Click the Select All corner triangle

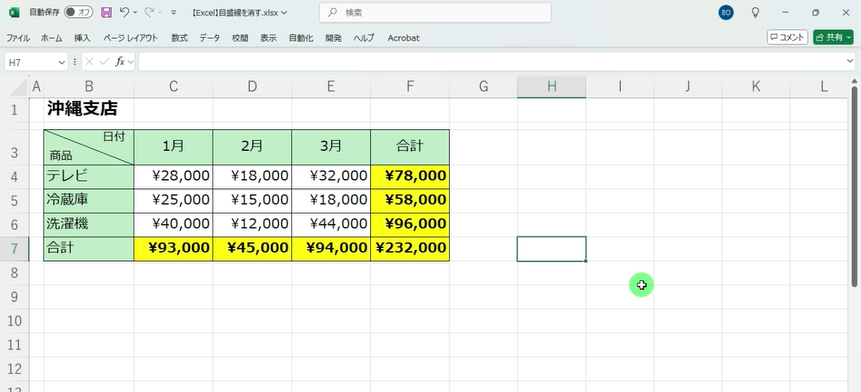[19, 87]
